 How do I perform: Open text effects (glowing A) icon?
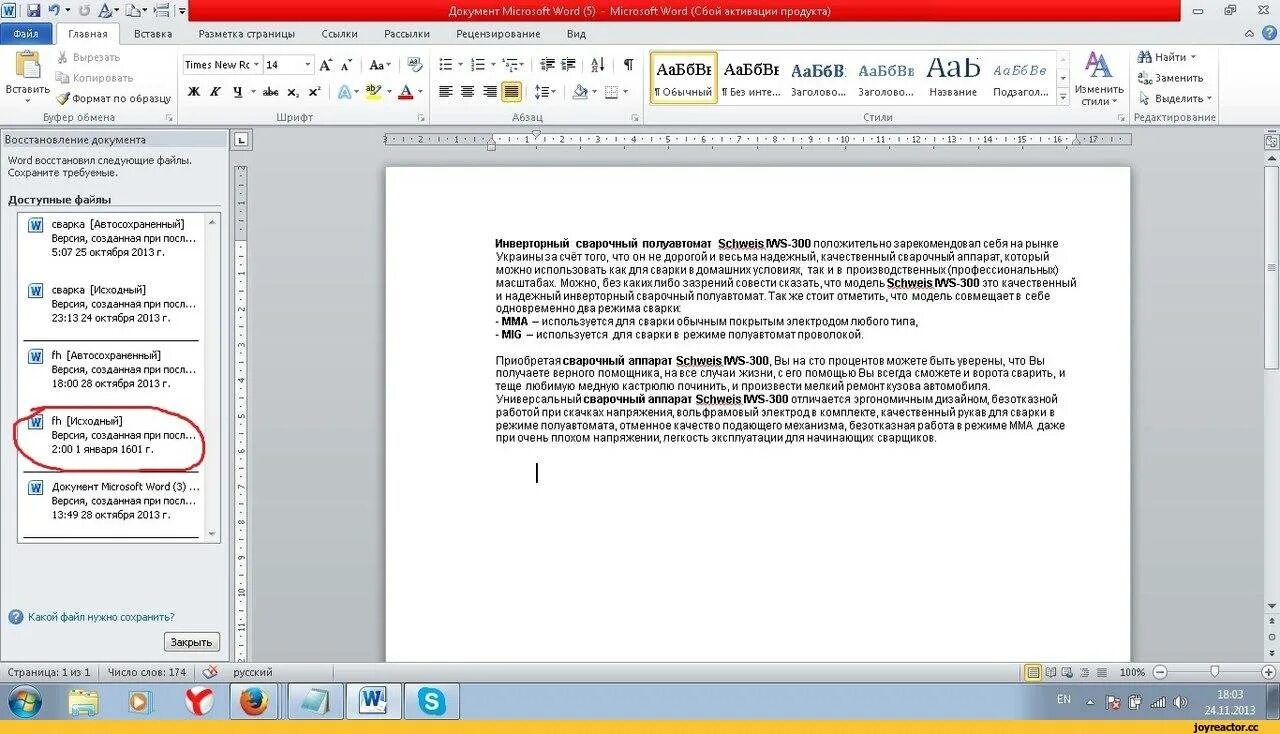[344, 91]
